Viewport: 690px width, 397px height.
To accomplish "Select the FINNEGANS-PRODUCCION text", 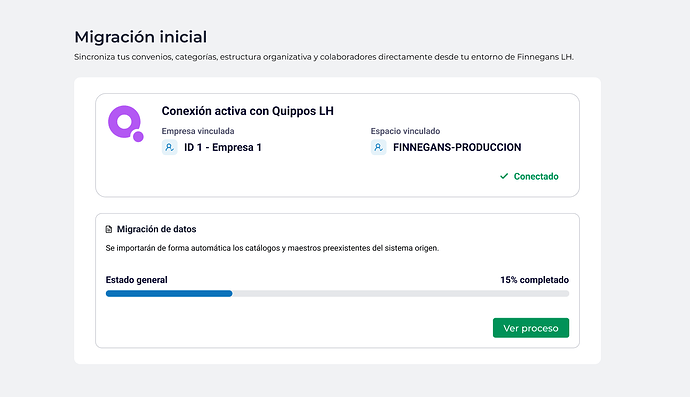I will pyautogui.click(x=457, y=147).
